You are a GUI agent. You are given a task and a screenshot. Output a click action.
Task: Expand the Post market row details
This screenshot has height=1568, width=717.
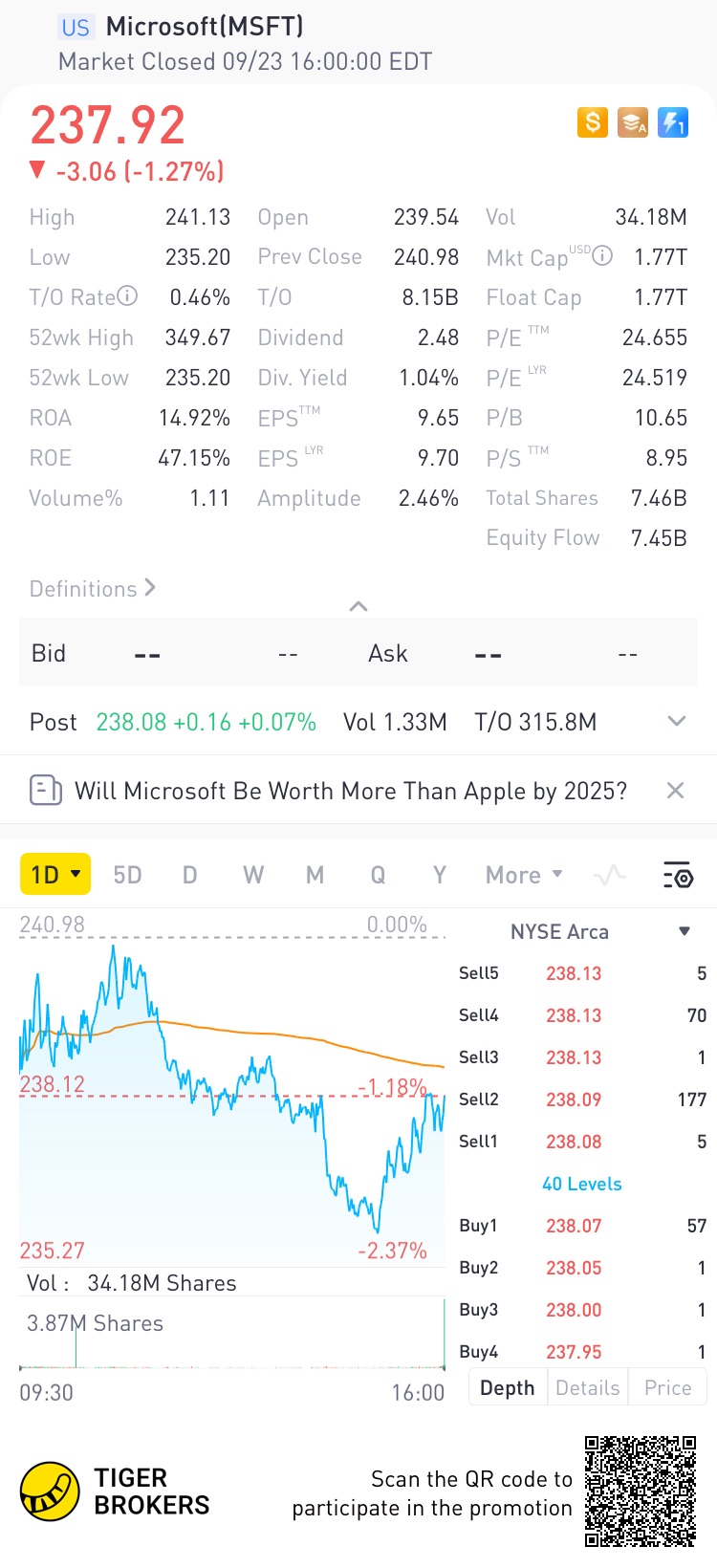[677, 722]
